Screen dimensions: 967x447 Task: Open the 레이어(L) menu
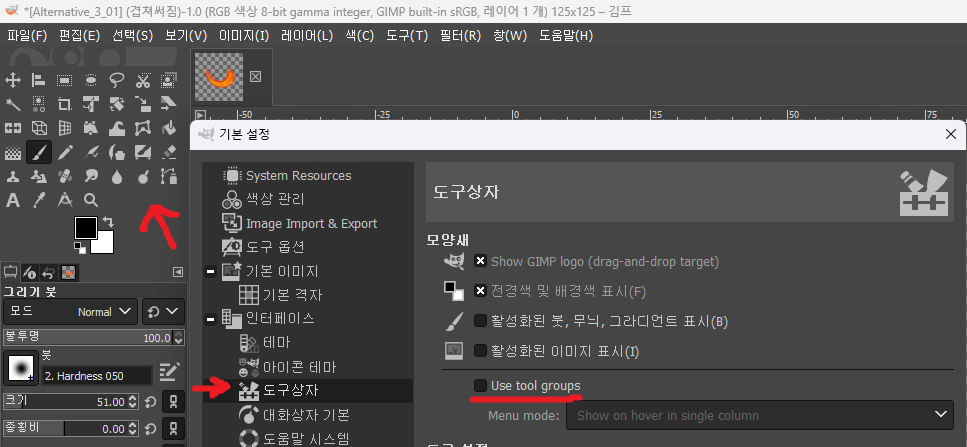(x=307, y=36)
